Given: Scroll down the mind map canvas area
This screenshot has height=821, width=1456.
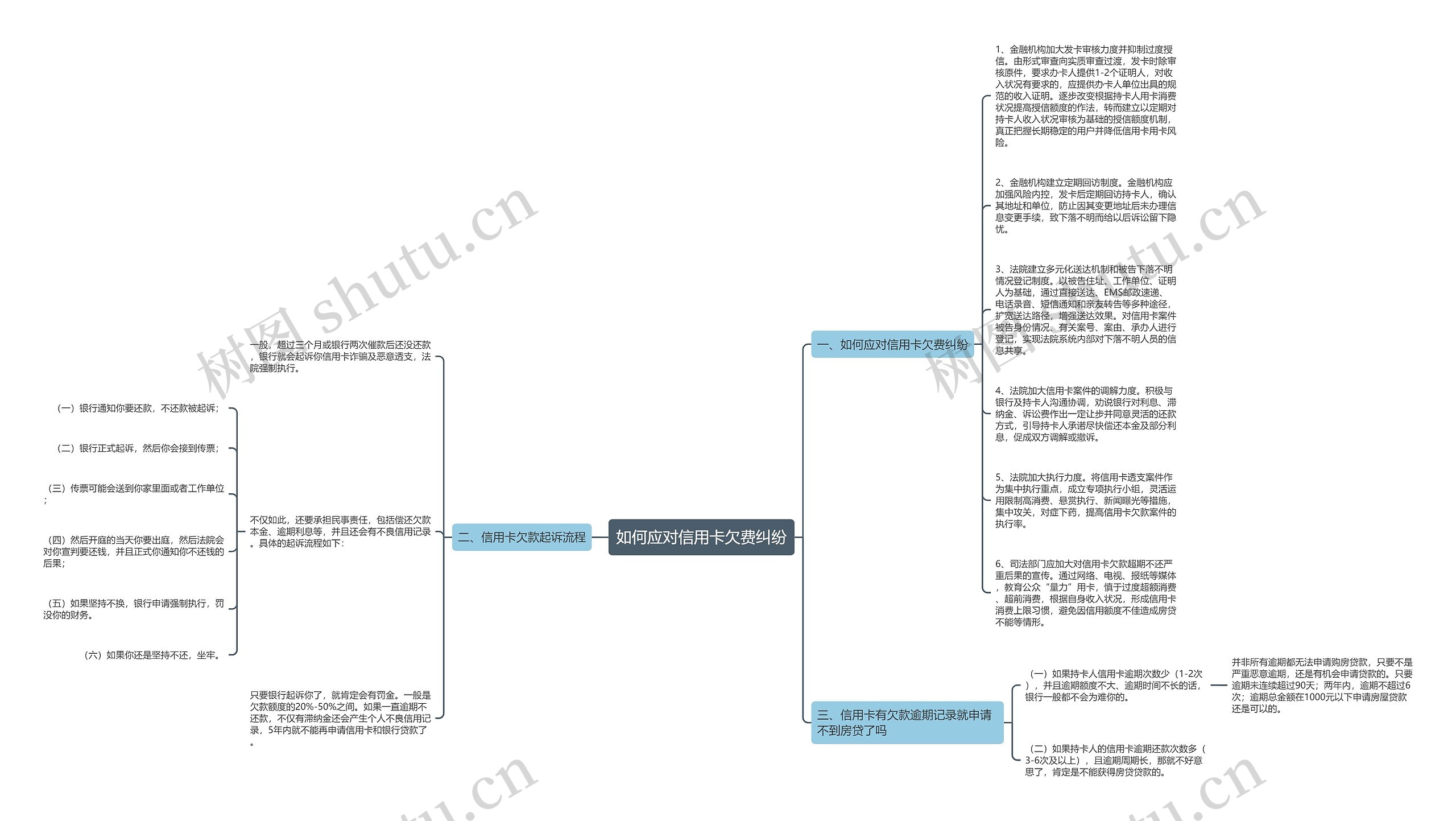Looking at the screenshot, I should pos(728,410).
